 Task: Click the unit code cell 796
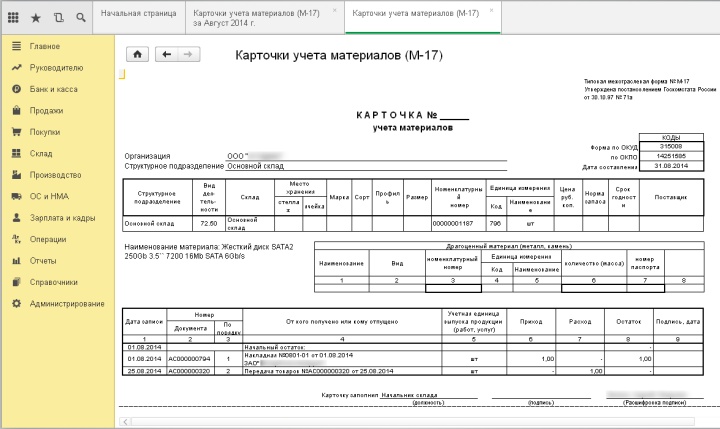click(495, 224)
